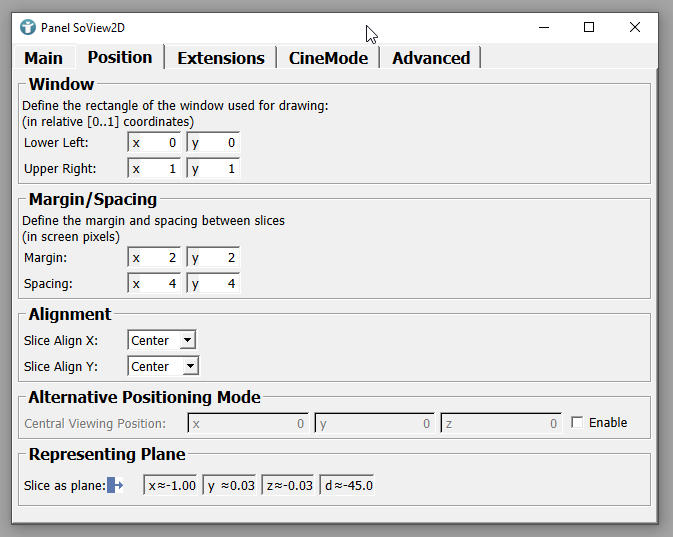Open the Slice Align Y dropdown

click(x=163, y=367)
